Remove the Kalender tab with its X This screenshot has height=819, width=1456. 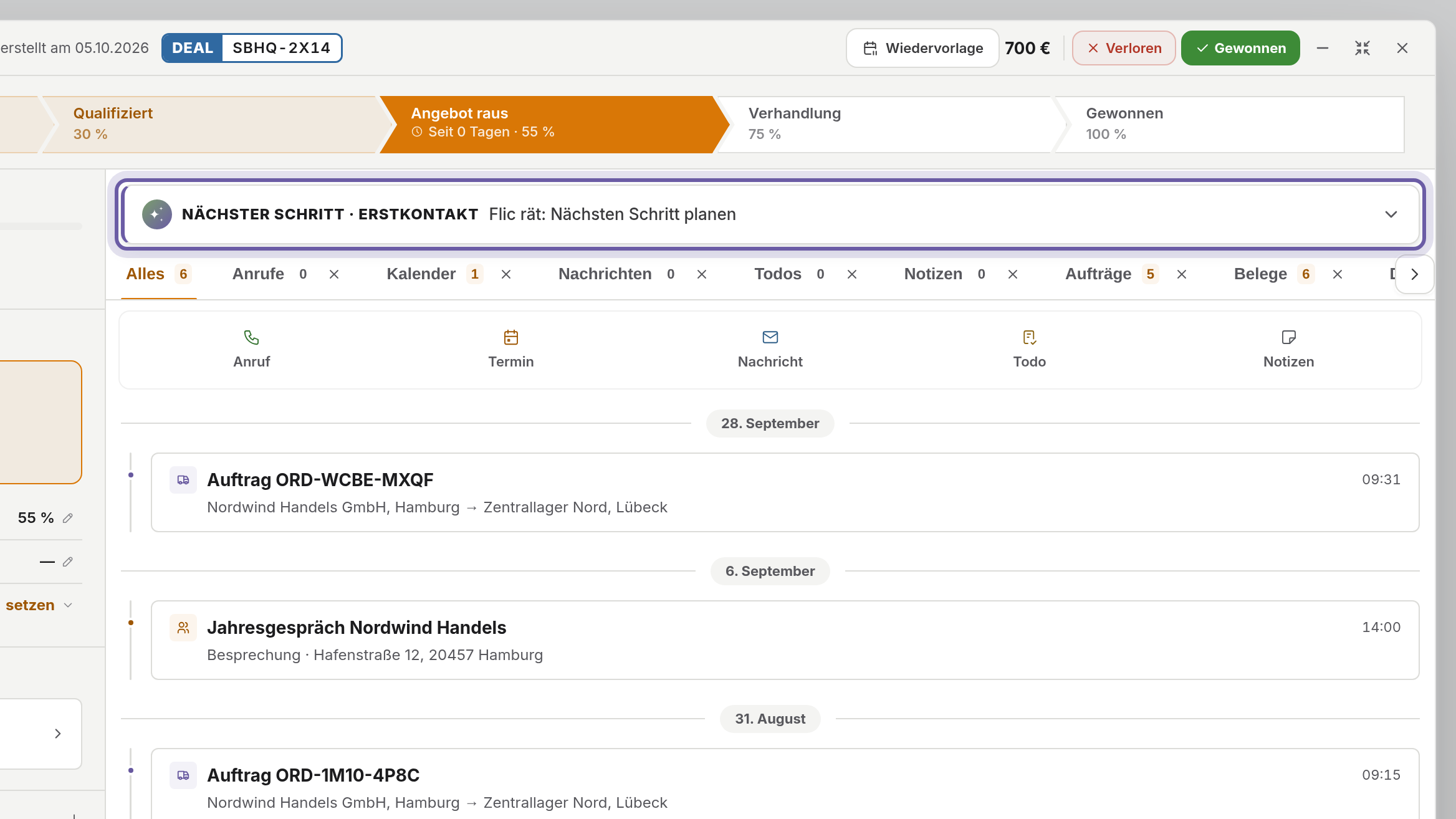(x=506, y=274)
